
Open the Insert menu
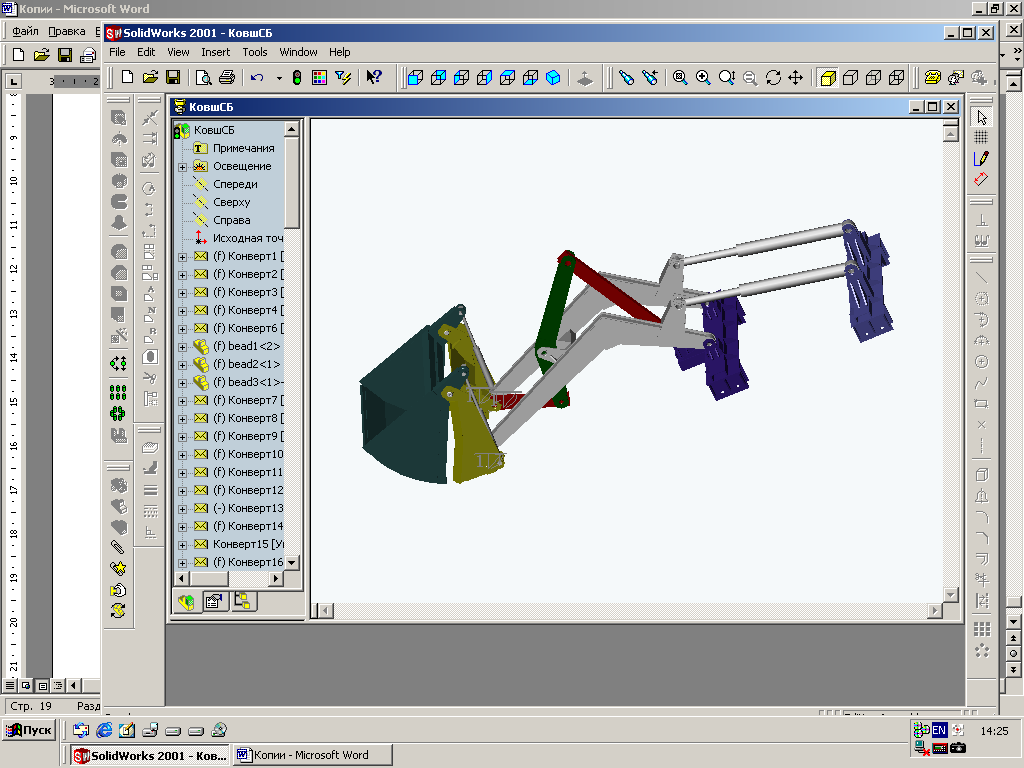click(x=215, y=52)
